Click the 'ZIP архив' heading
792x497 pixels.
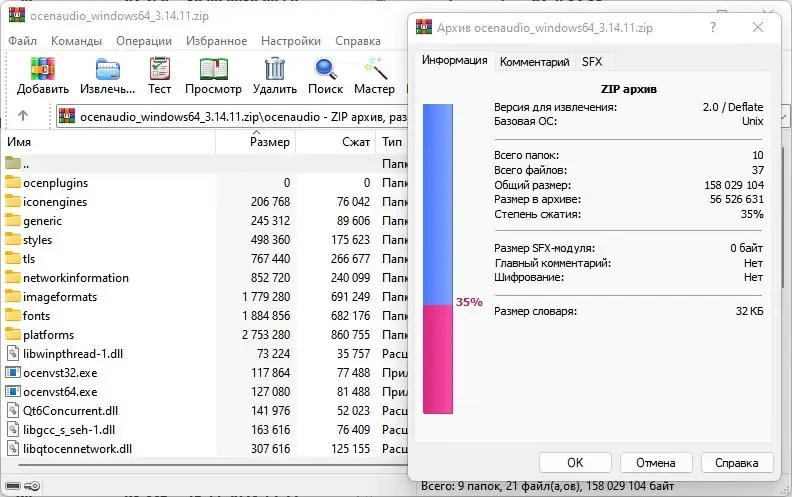coord(628,89)
